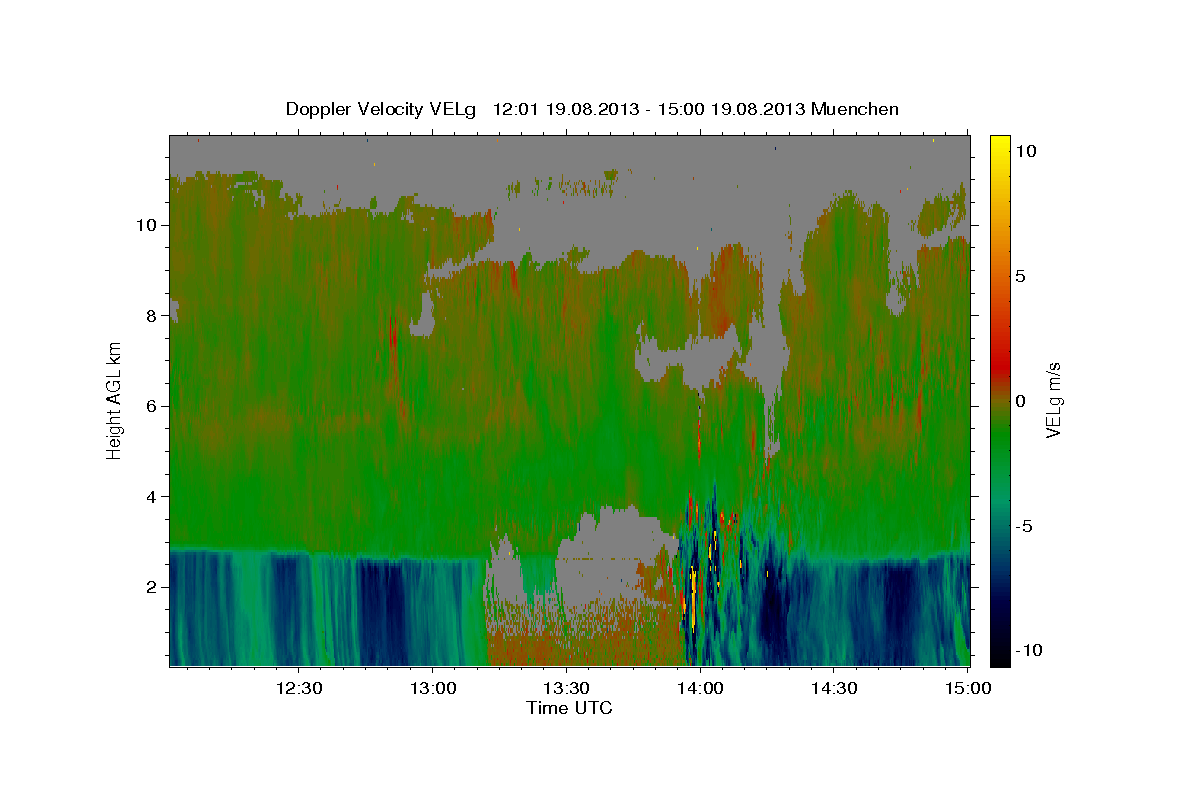Click the 12:30 time axis tick label
The height and width of the screenshot is (800, 1200).
(x=298, y=688)
